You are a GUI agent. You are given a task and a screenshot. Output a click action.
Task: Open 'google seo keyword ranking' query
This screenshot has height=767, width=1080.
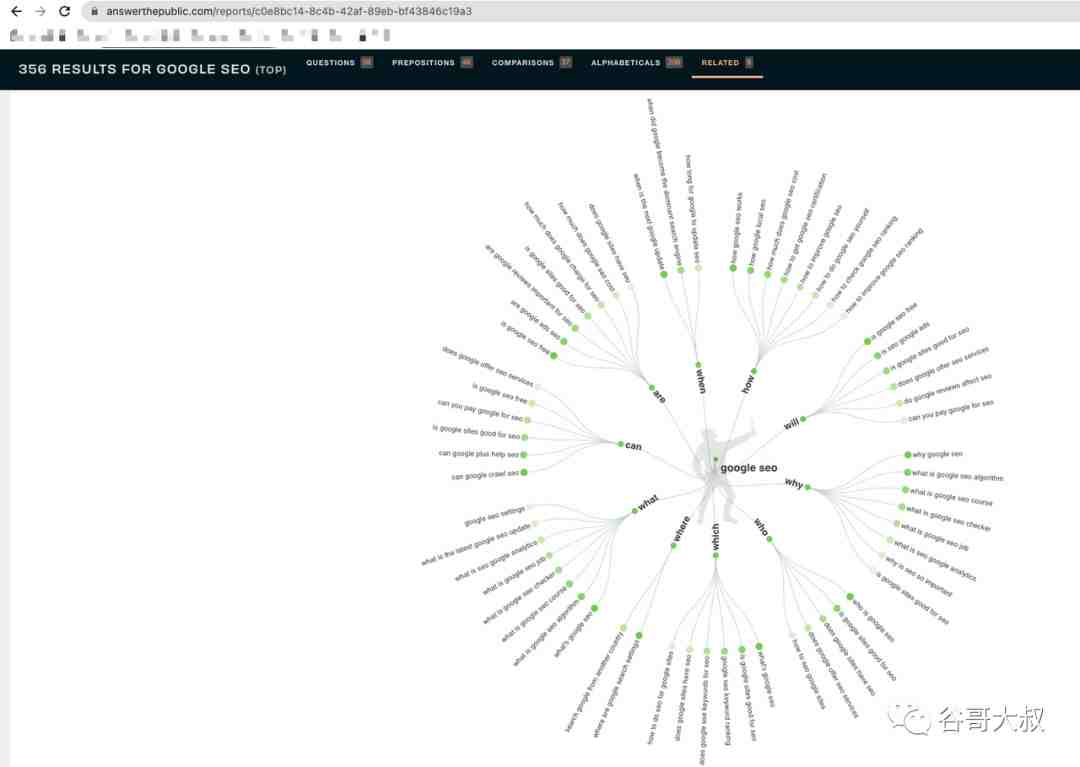pos(726,699)
